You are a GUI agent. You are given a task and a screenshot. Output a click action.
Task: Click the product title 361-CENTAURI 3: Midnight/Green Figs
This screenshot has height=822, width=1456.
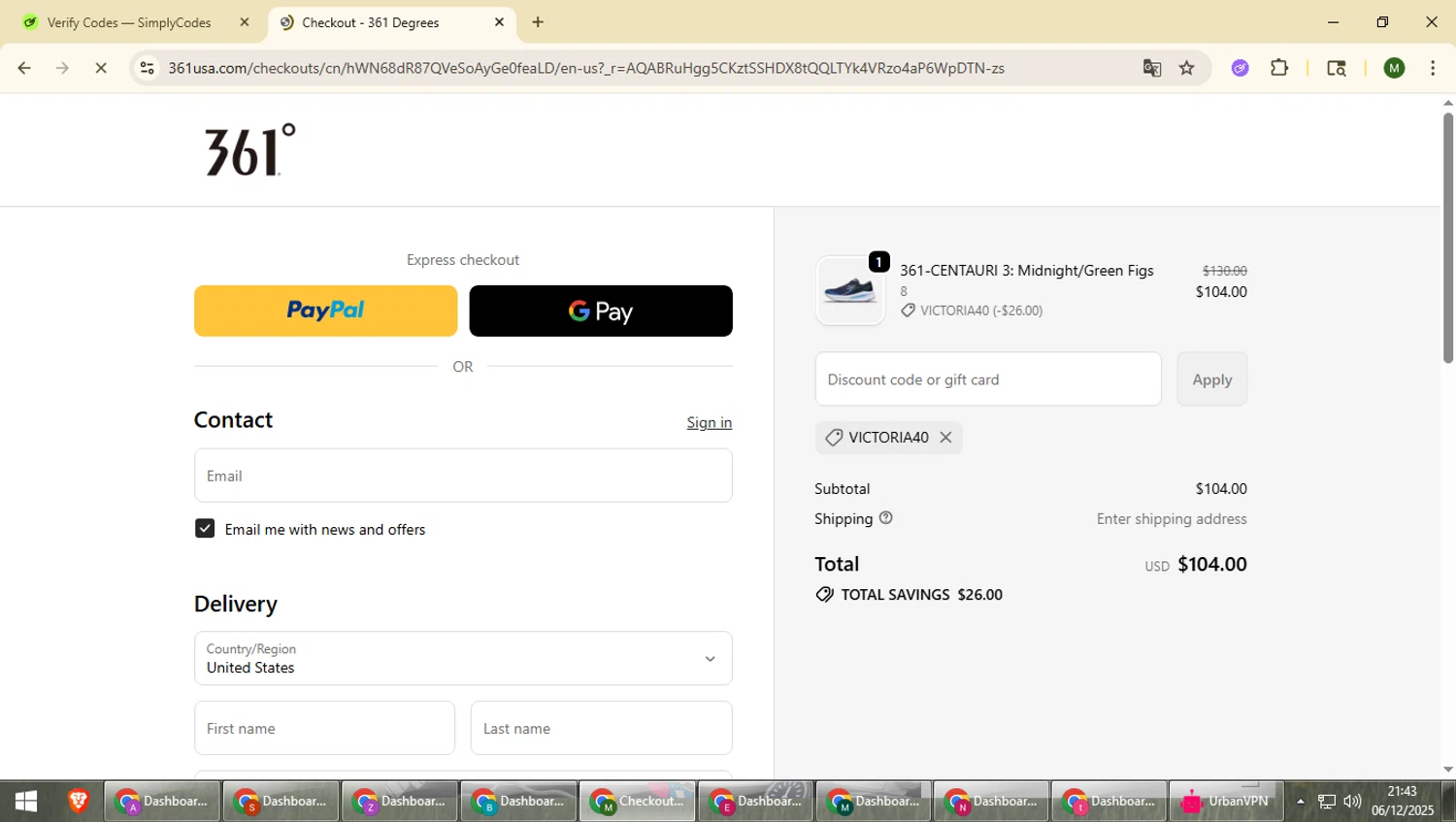[x=1027, y=271]
